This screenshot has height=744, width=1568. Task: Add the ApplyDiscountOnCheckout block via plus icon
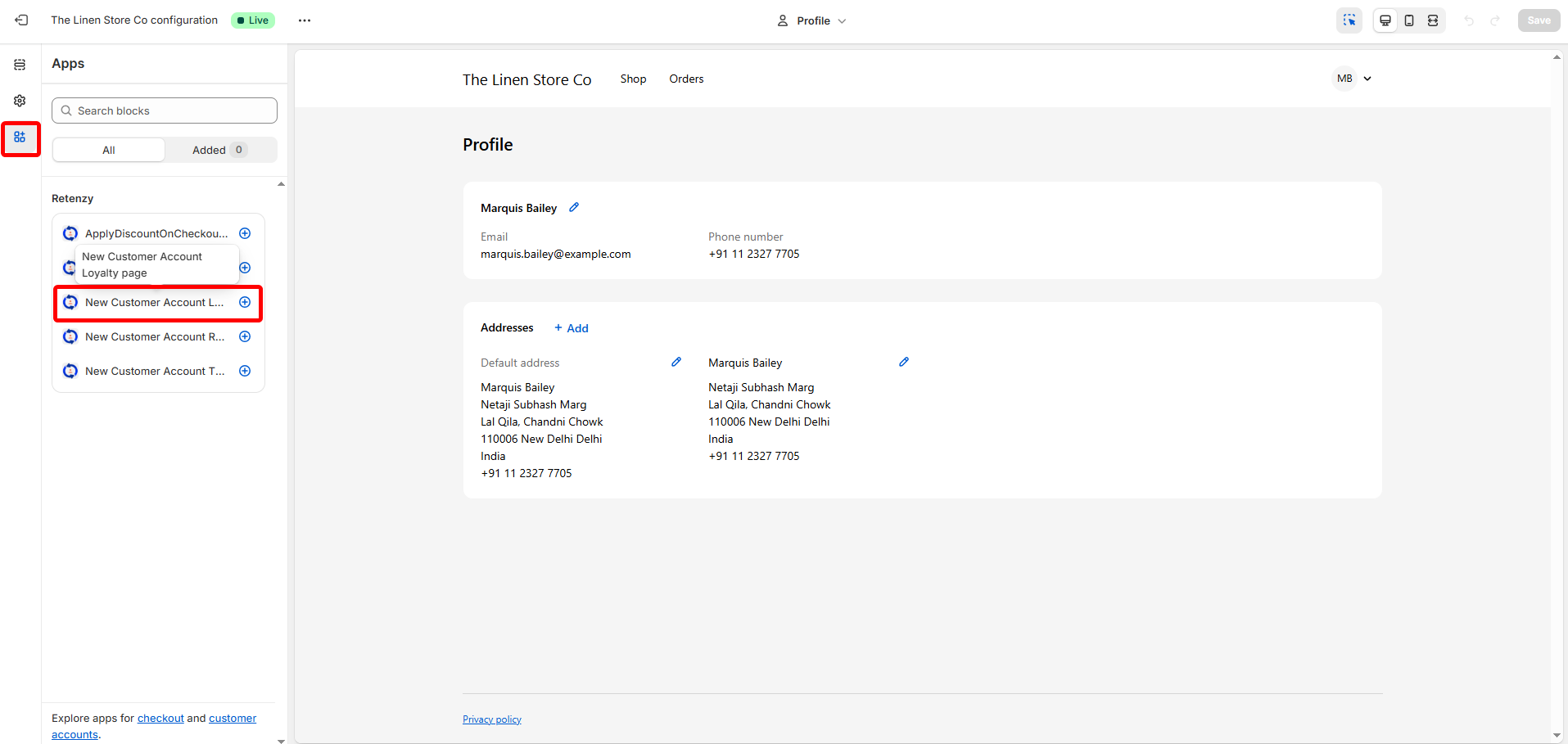tap(245, 233)
